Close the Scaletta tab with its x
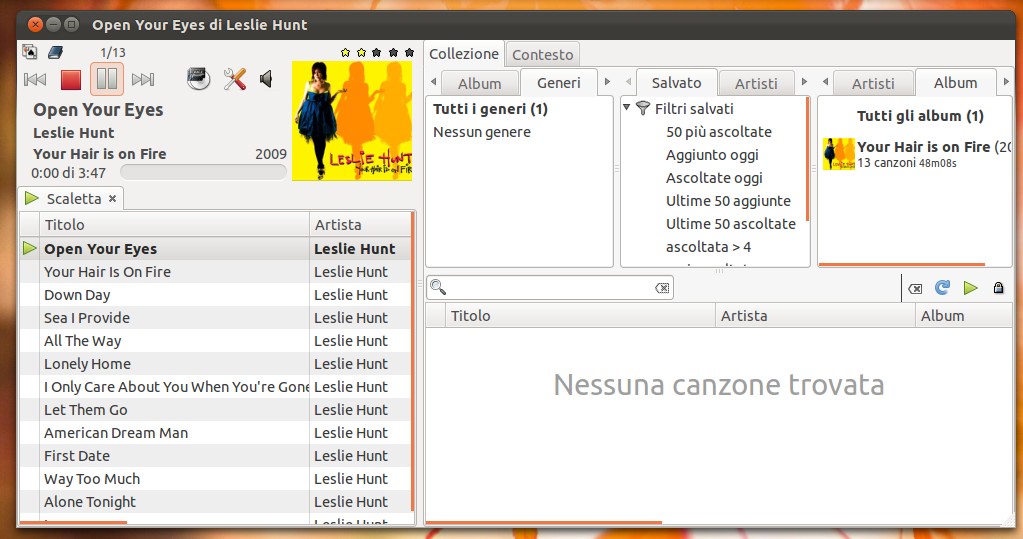 [x=112, y=198]
